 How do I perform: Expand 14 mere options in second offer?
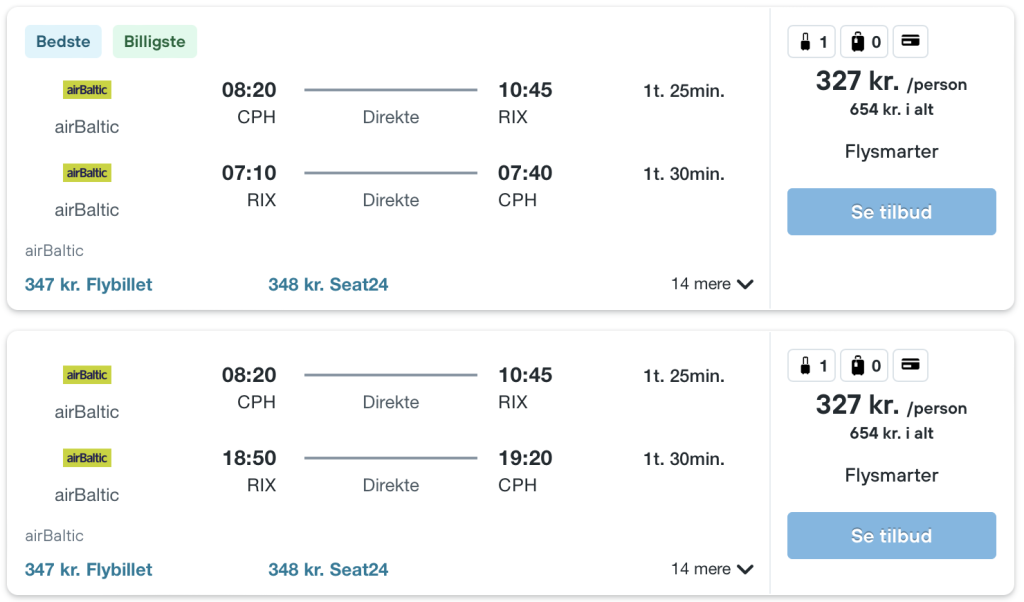click(712, 569)
